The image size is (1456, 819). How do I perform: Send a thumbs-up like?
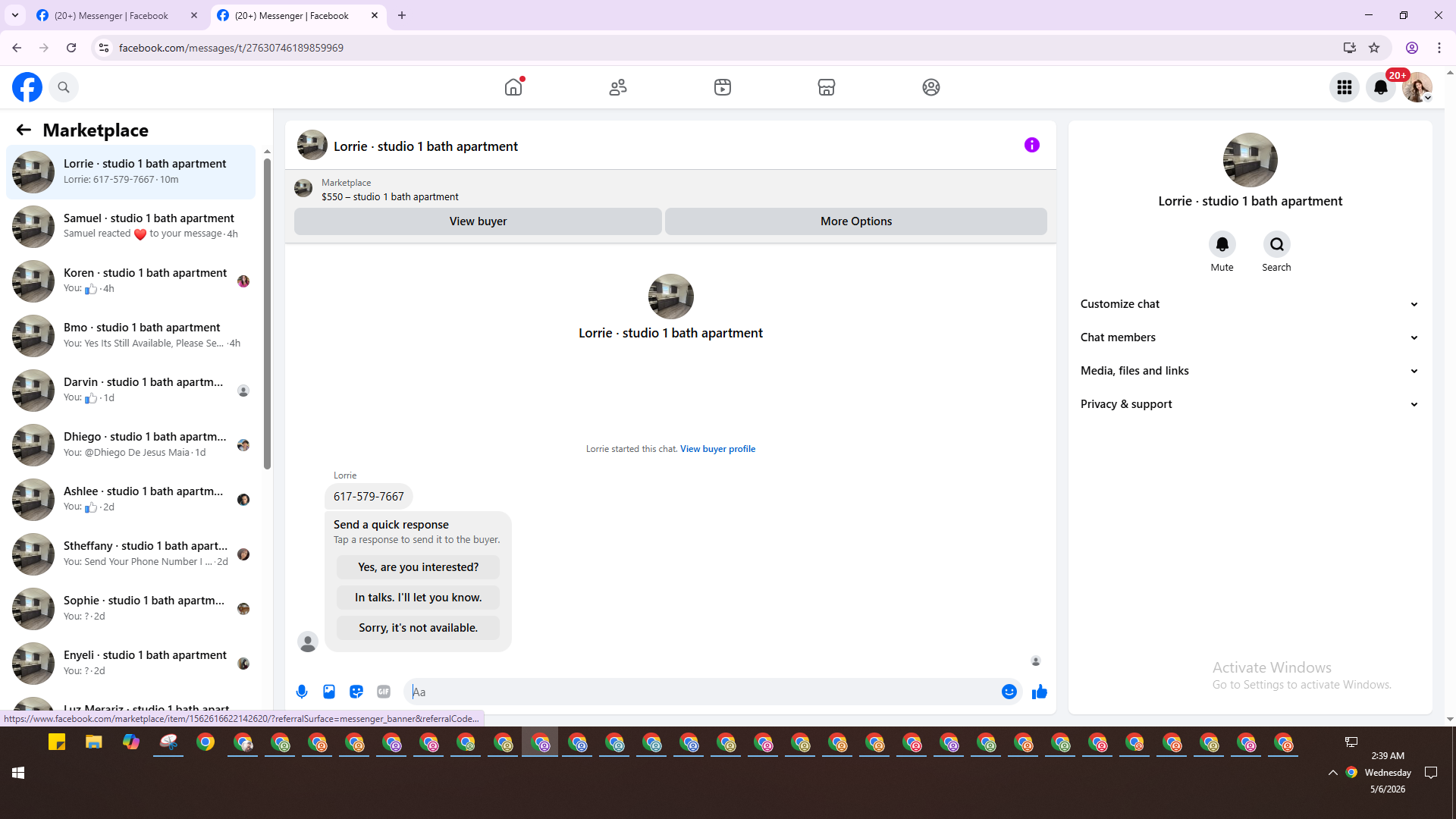click(1040, 692)
